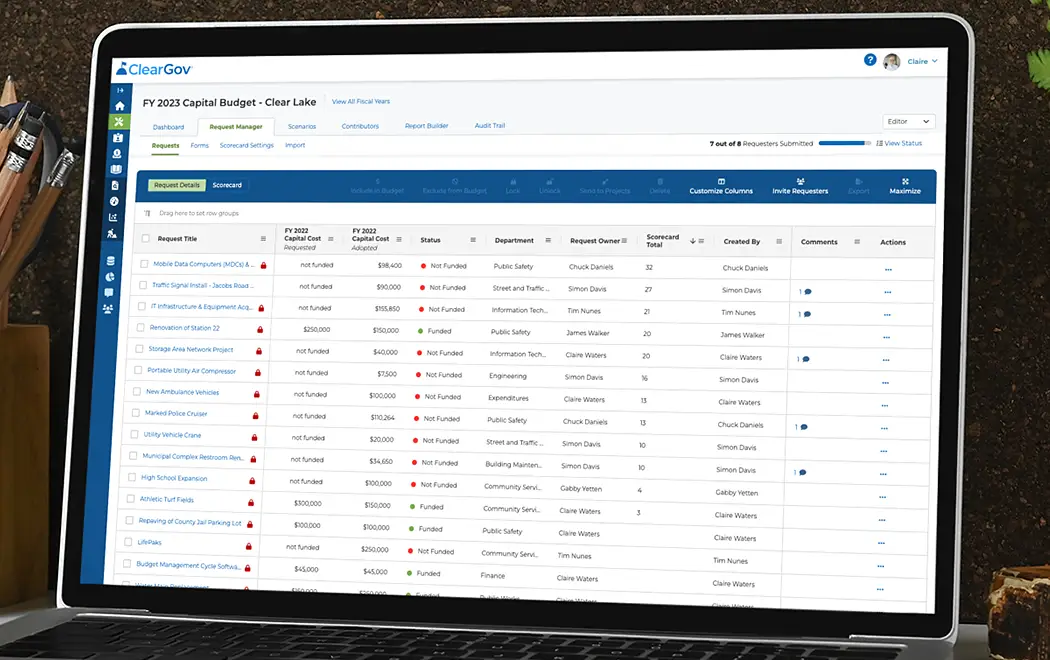Open Request Title column menu icon
The image size is (1050, 660).
tap(263, 239)
